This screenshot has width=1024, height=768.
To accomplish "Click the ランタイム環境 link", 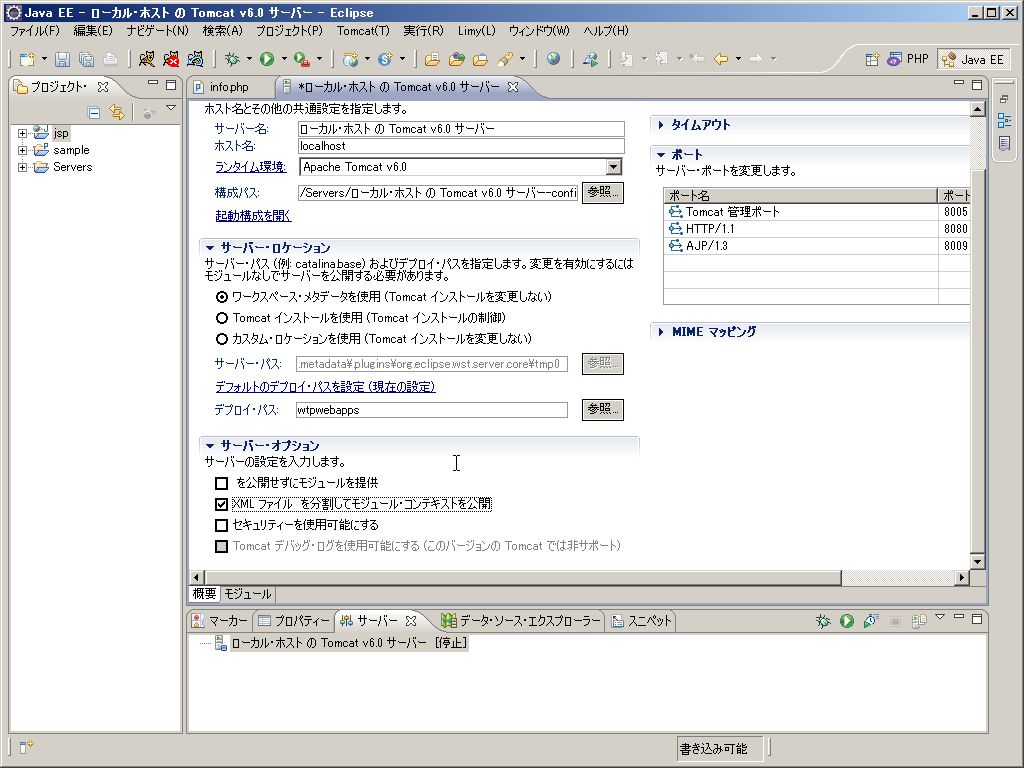I will coord(251,167).
